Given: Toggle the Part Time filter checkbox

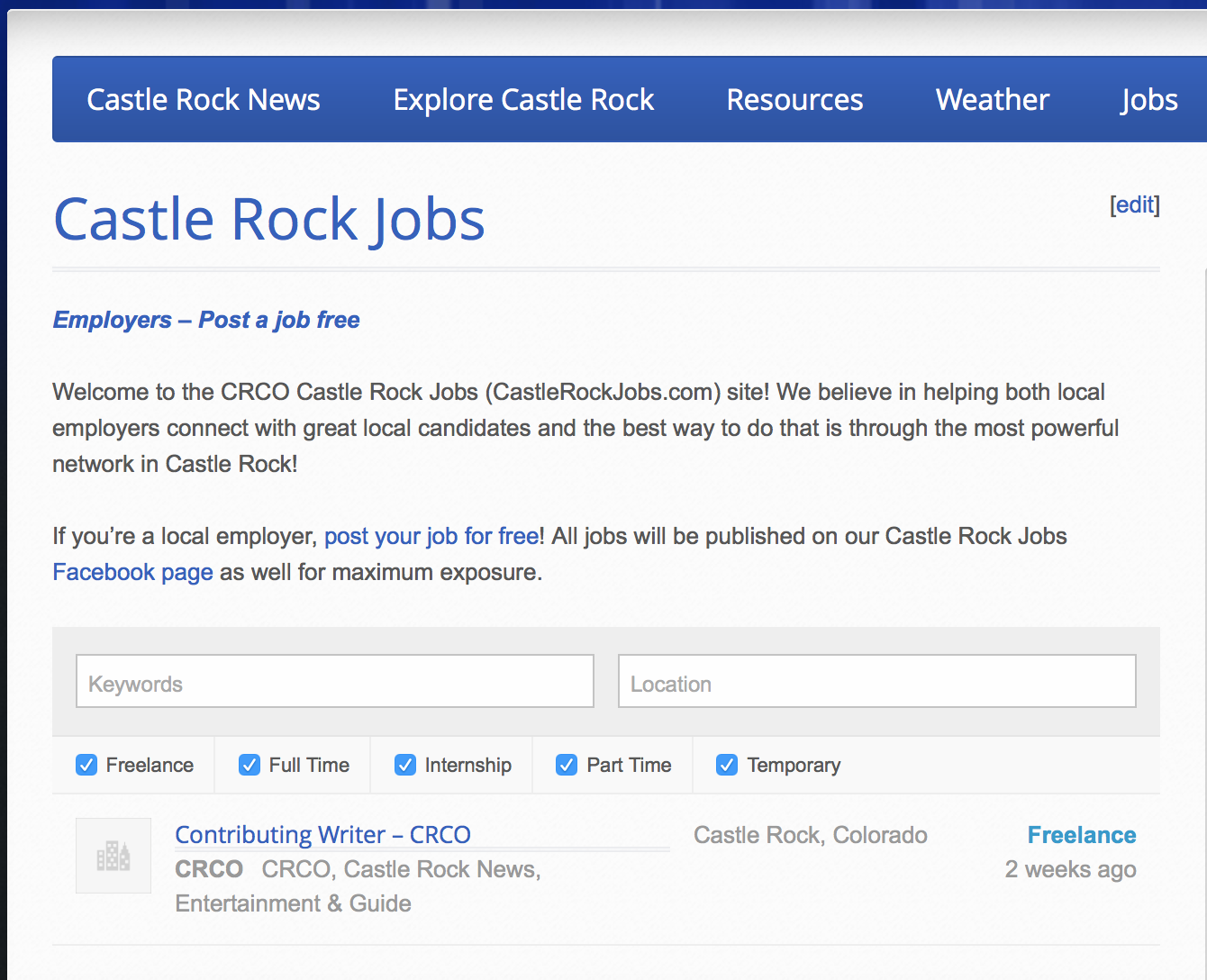Looking at the screenshot, I should point(567,765).
